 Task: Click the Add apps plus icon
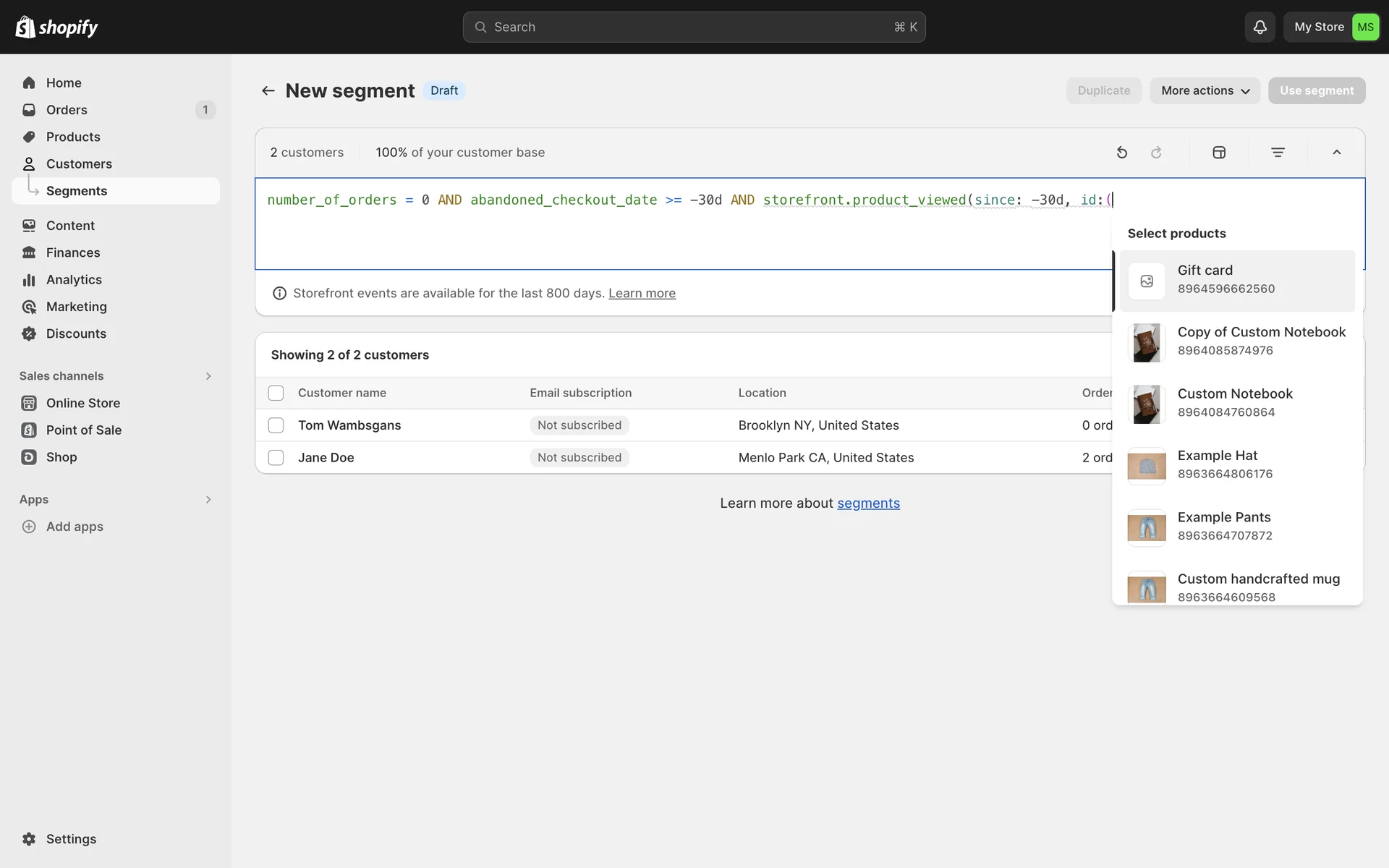click(x=29, y=527)
